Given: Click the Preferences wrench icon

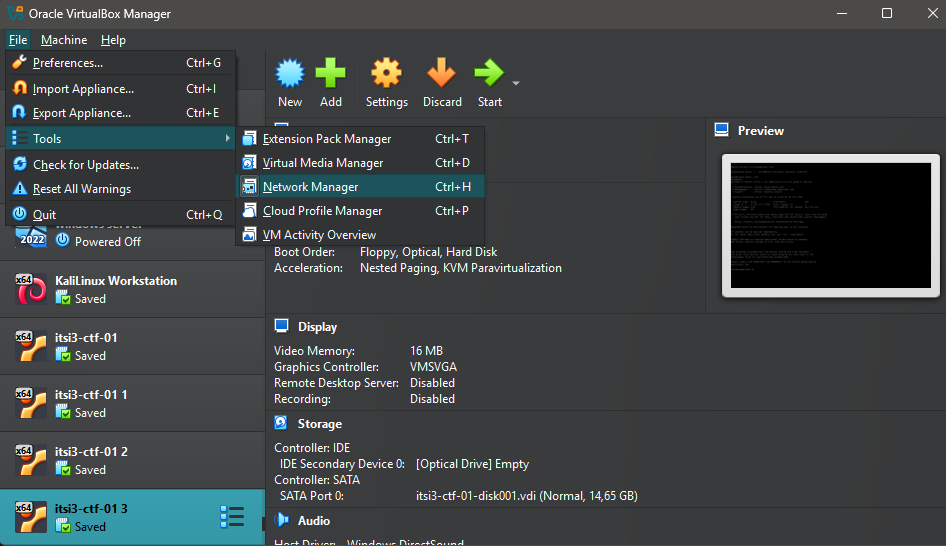Looking at the screenshot, I should (x=19, y=62).
